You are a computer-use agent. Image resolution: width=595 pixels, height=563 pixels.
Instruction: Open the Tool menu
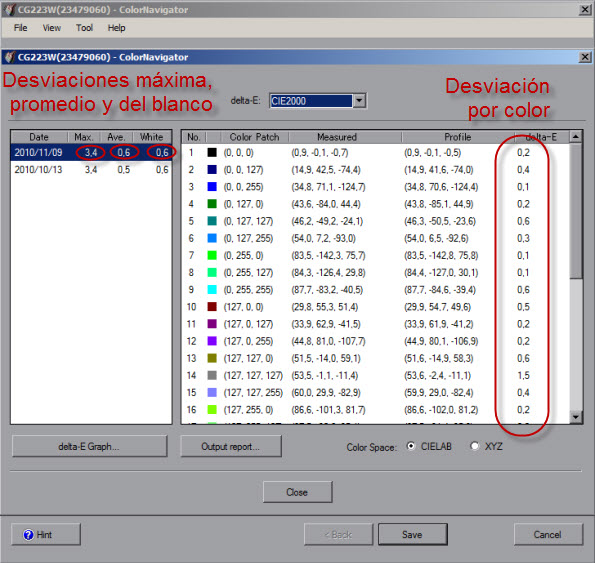tap(84, 28)
